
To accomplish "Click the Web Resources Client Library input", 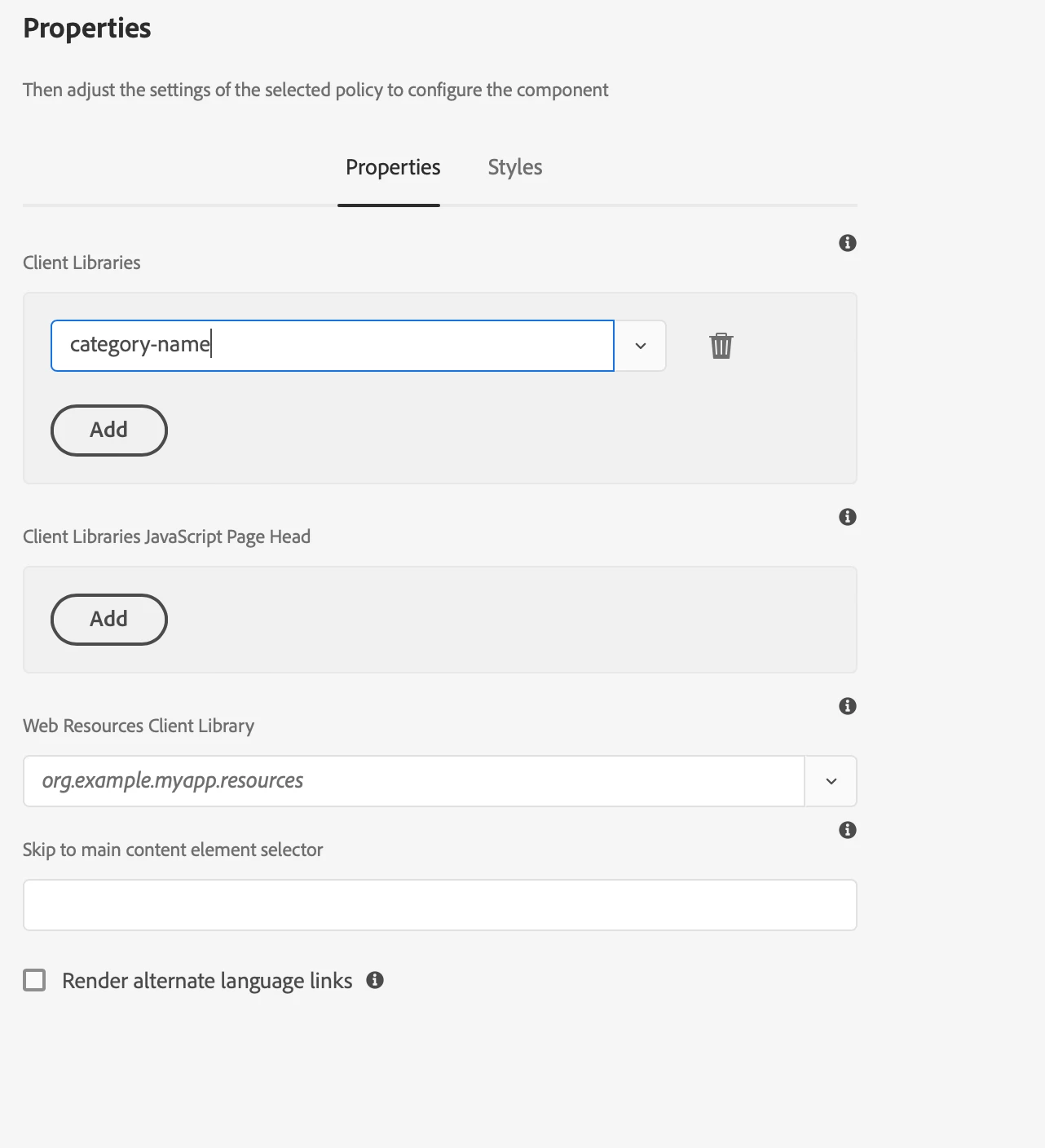I will click(413, 781).
